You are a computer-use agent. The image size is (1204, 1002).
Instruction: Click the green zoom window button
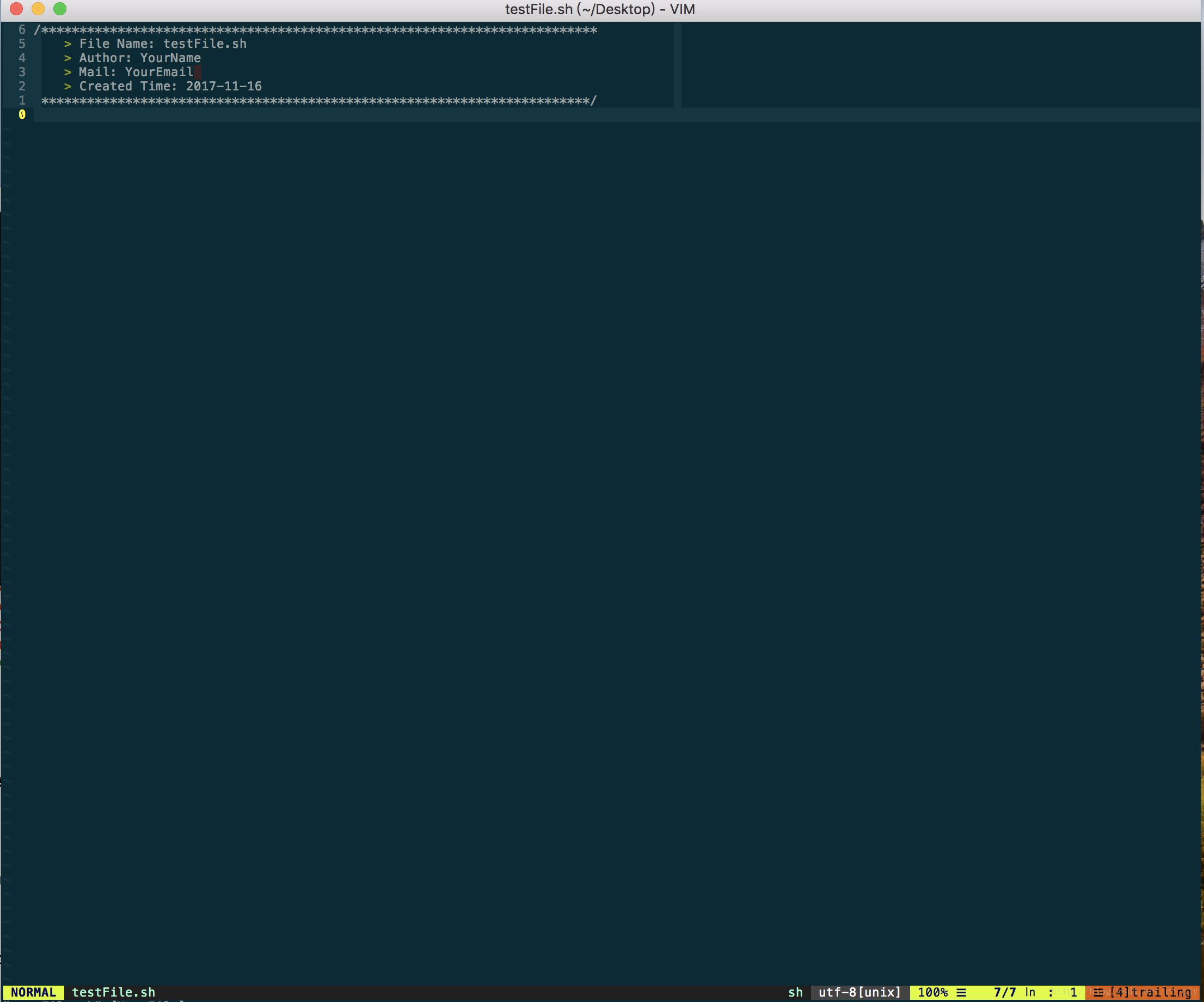tap(60, 9)
